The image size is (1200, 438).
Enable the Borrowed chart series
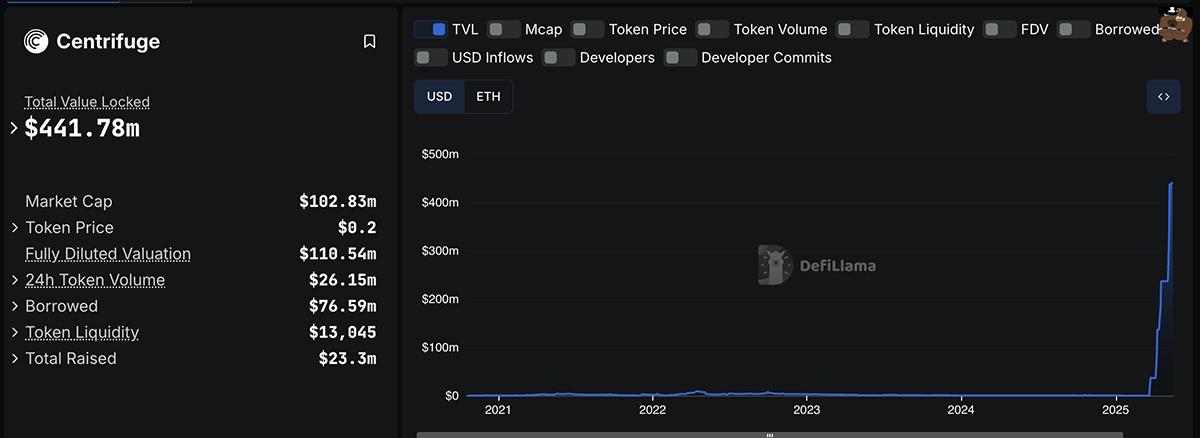[1073, 29]
